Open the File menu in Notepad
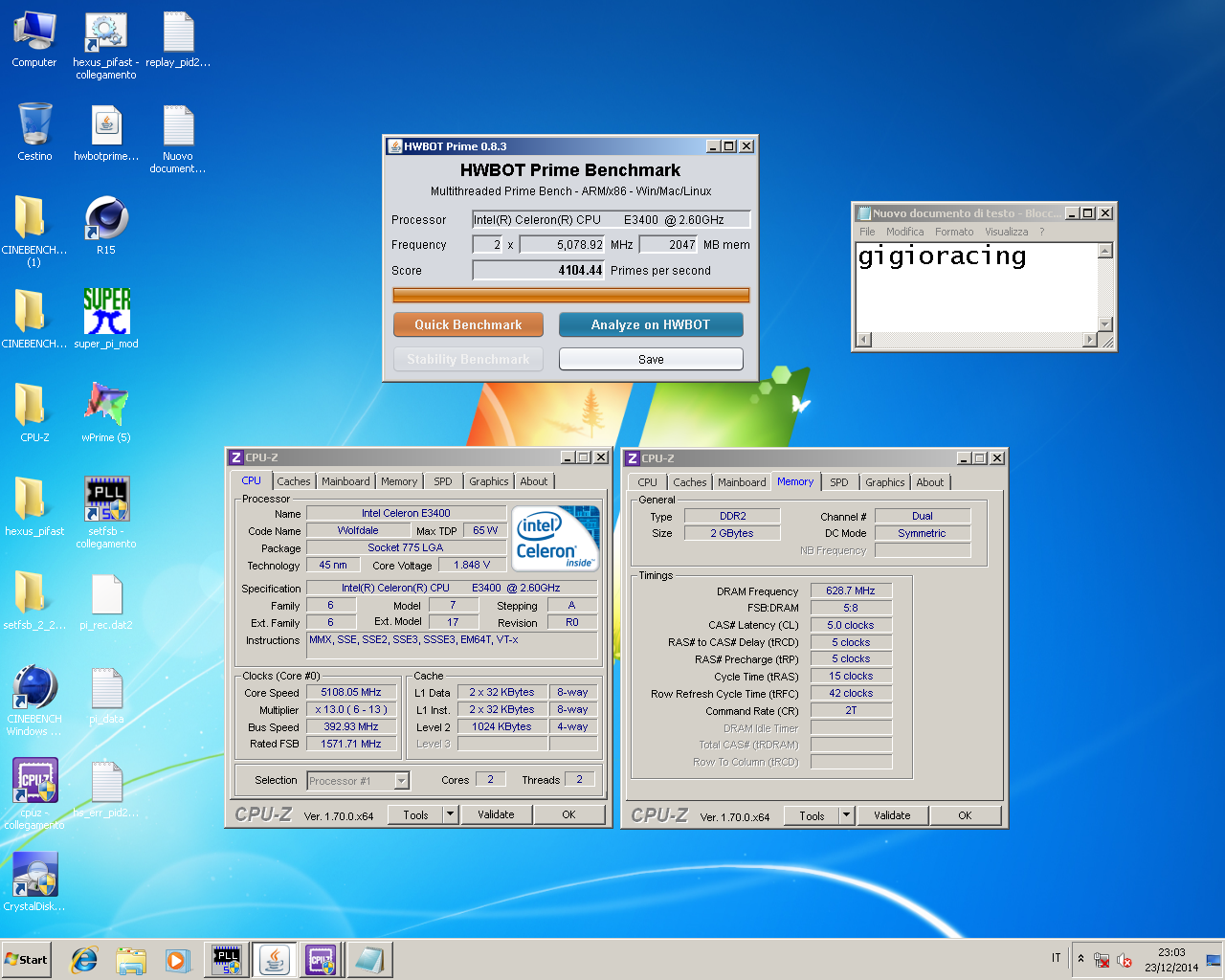This screenshot has width=1225, height=980. click(867, 232)
